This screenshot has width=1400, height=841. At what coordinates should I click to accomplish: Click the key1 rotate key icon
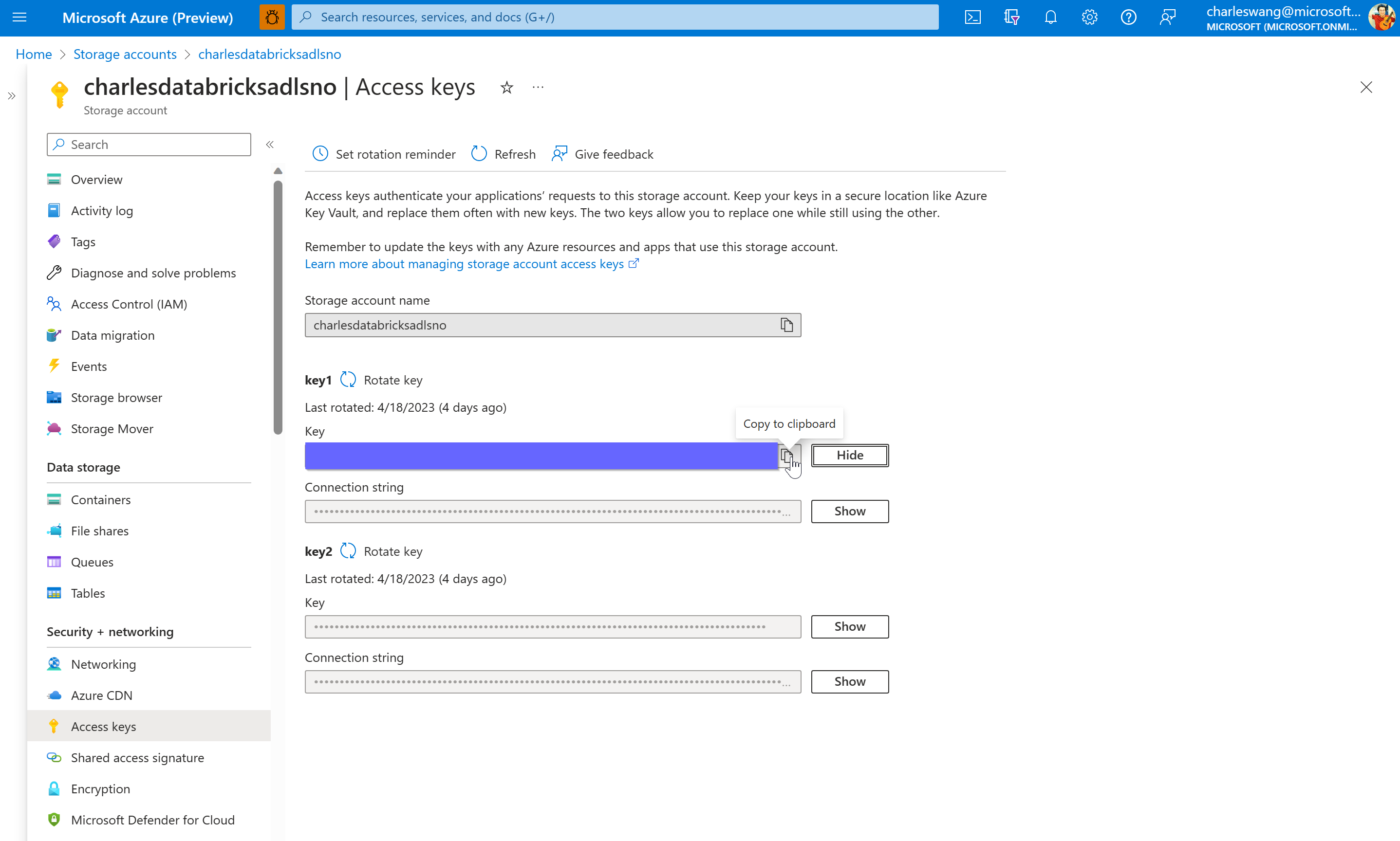click(x=348, y=380)
